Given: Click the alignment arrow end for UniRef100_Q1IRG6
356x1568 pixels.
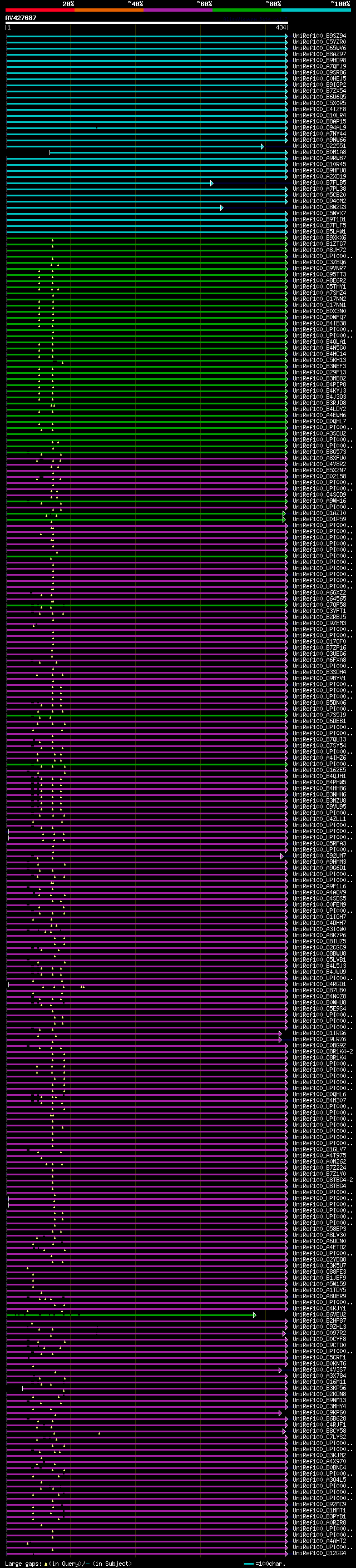Looking at the screenshot, I should tap(280, 1033).
